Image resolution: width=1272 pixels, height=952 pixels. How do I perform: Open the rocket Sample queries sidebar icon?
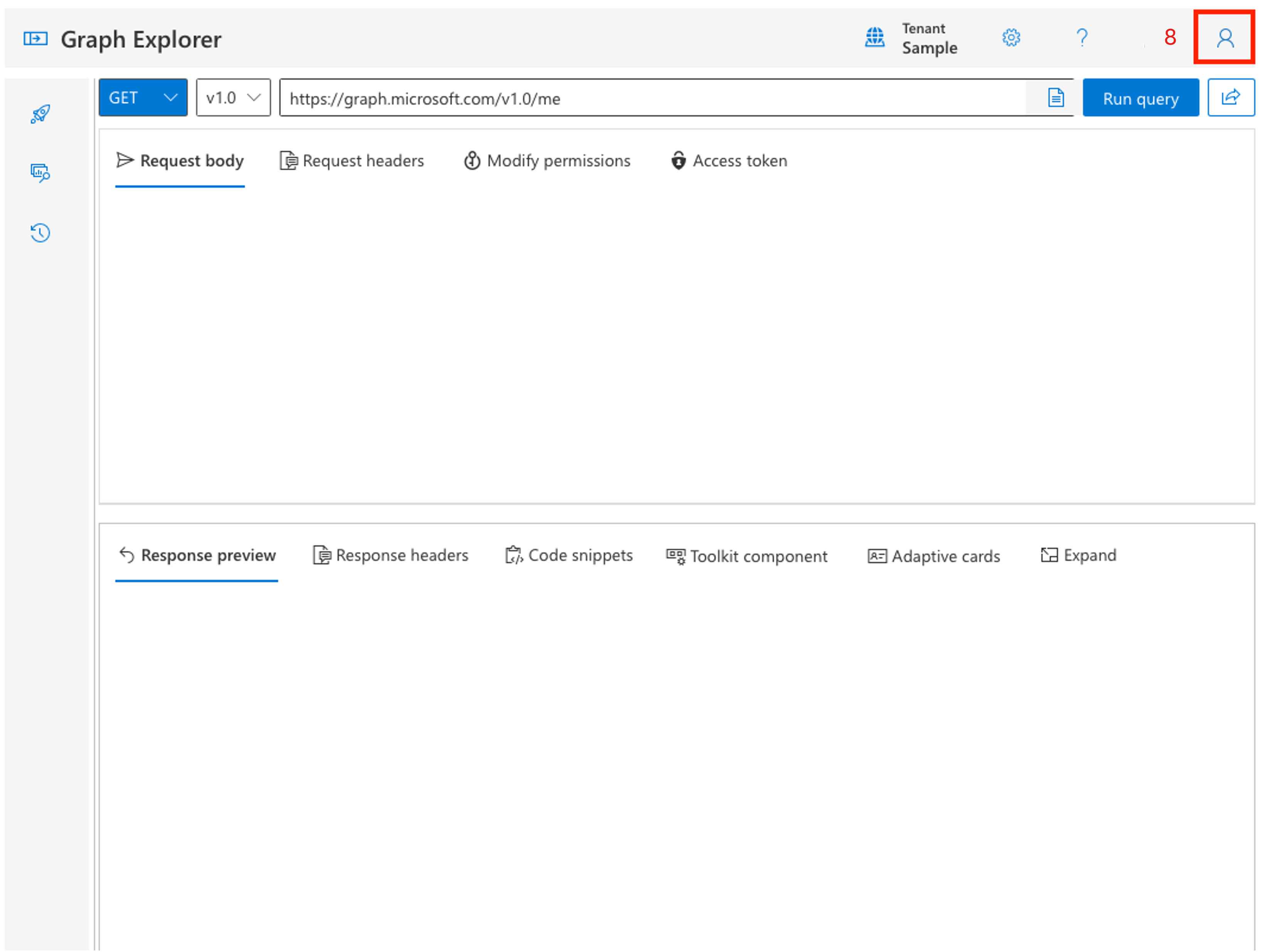pos(40,114)
